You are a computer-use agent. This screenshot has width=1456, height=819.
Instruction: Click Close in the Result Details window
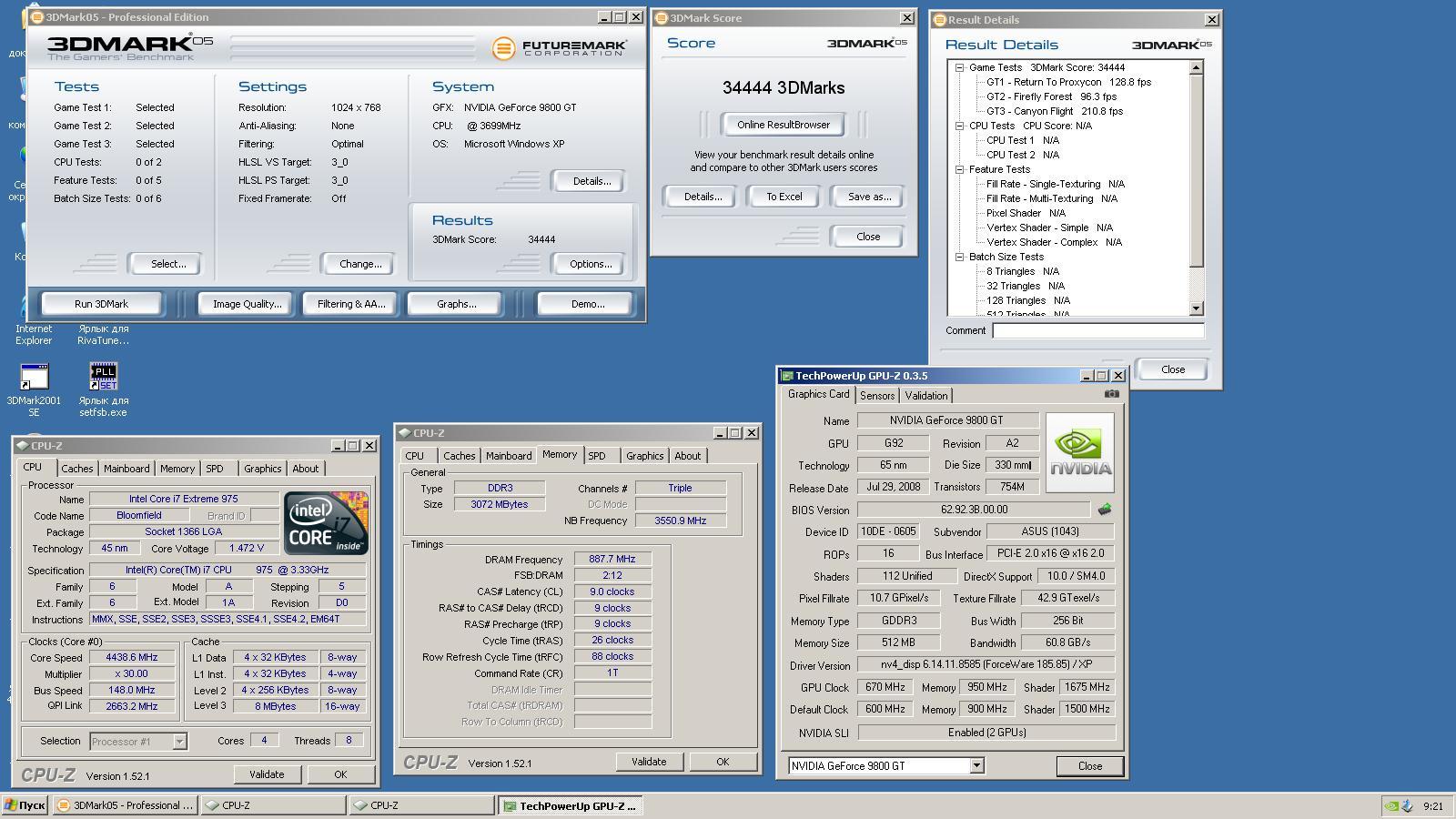tap(1173, 369)
